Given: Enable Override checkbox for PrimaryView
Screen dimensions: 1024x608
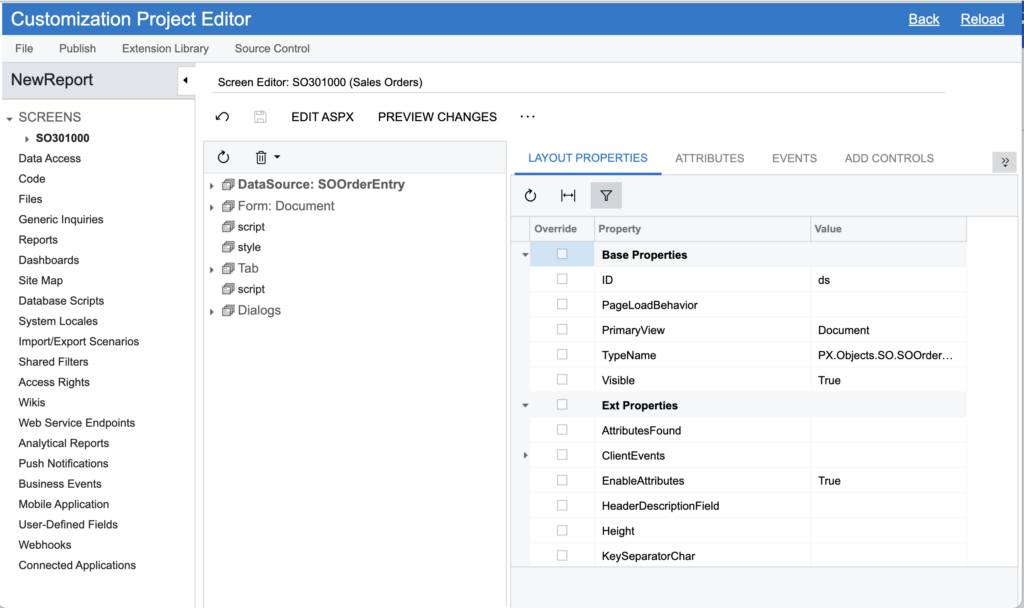Looking at the screenshot, I should [x=562, y=330].
